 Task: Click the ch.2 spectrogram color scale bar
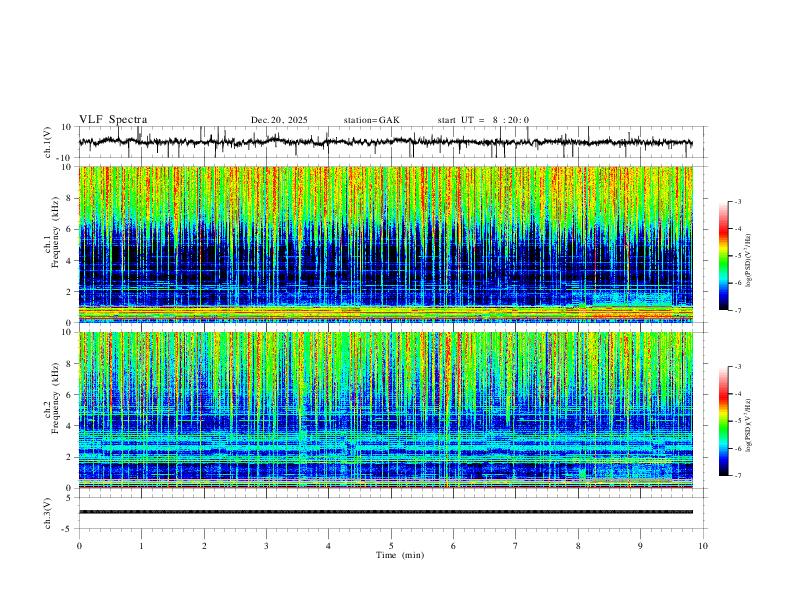pyautogui.click(x=724, y=421)
